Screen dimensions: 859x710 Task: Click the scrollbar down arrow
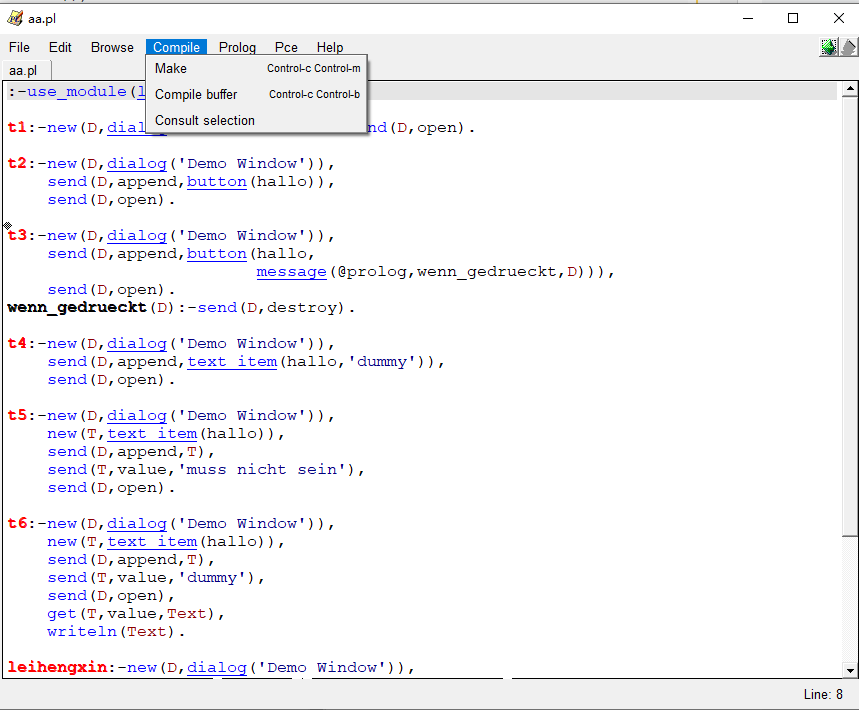coord(851,669)
